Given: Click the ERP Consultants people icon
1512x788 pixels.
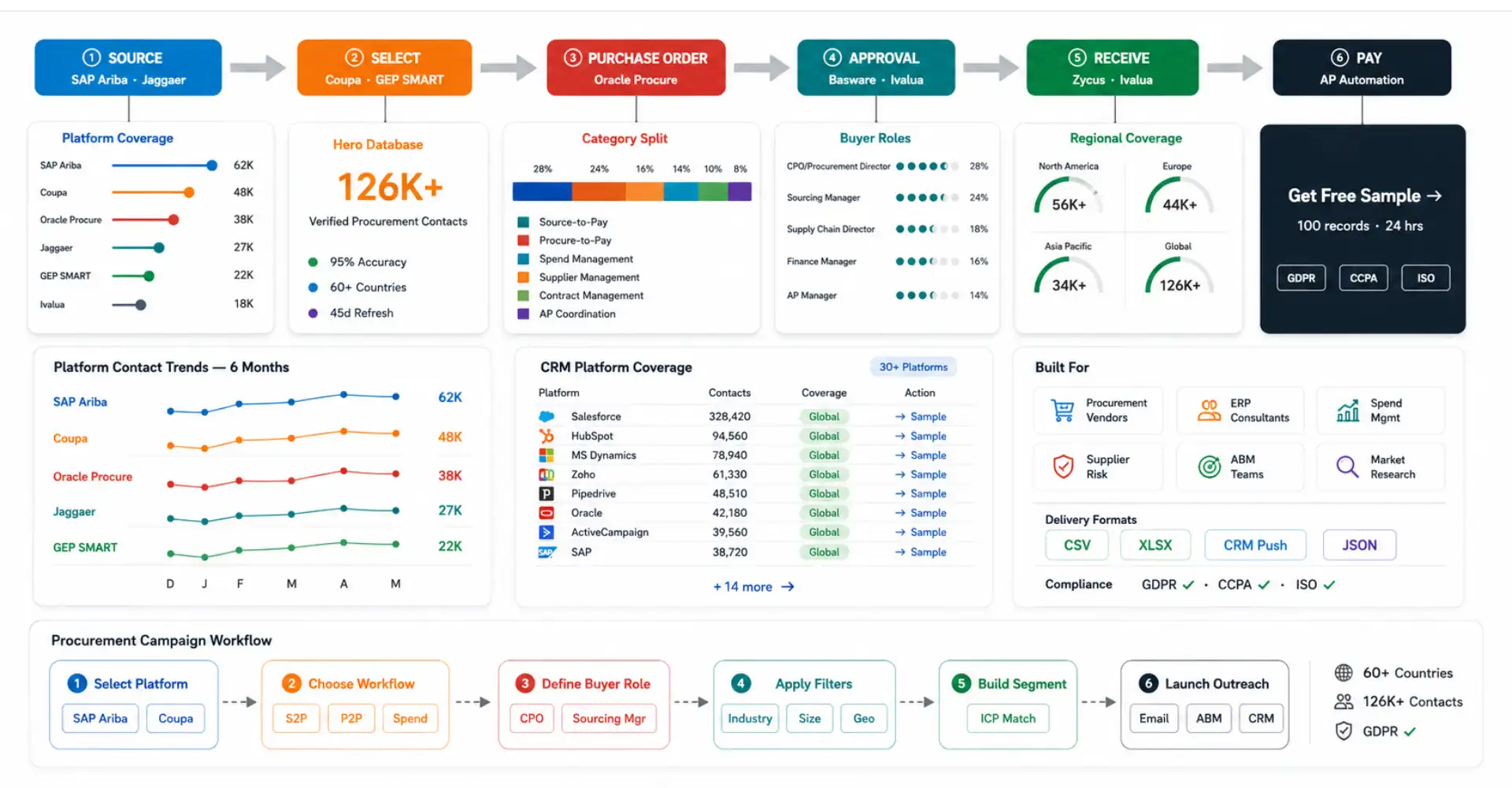Looking at the screenshot, I should 1209,410.
